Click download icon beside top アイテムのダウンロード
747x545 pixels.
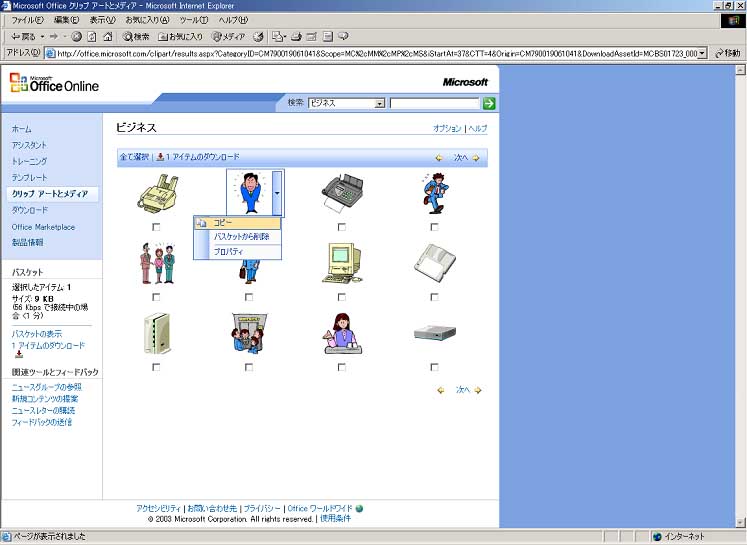point(160,157)
